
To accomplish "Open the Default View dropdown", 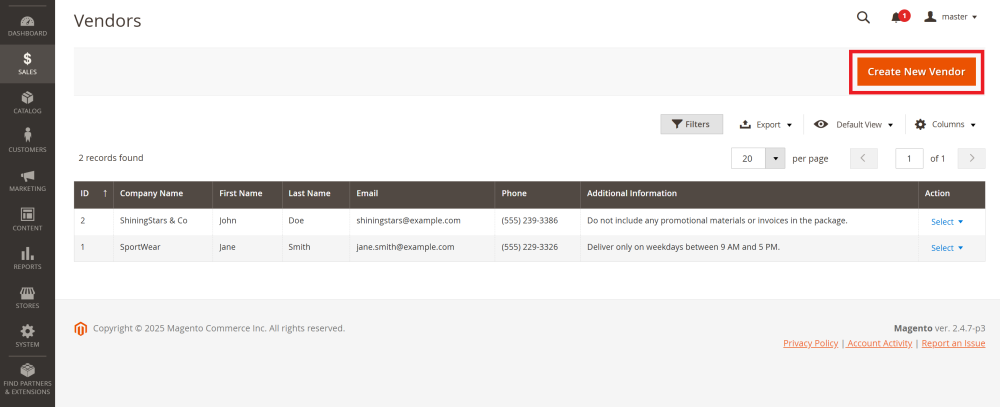I will pos(854,125).
